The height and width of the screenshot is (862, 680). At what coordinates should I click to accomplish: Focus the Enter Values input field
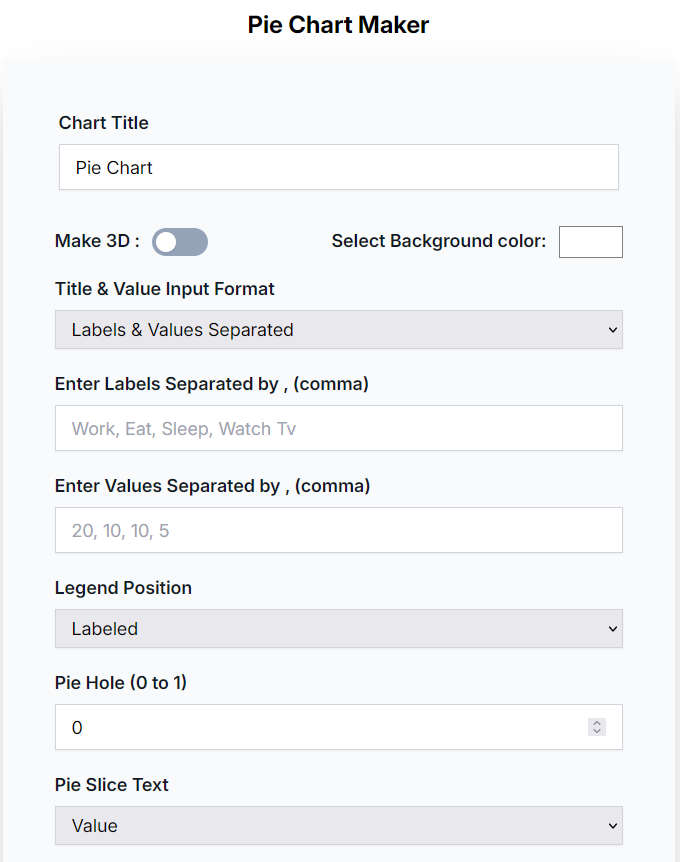pos(339,530)
